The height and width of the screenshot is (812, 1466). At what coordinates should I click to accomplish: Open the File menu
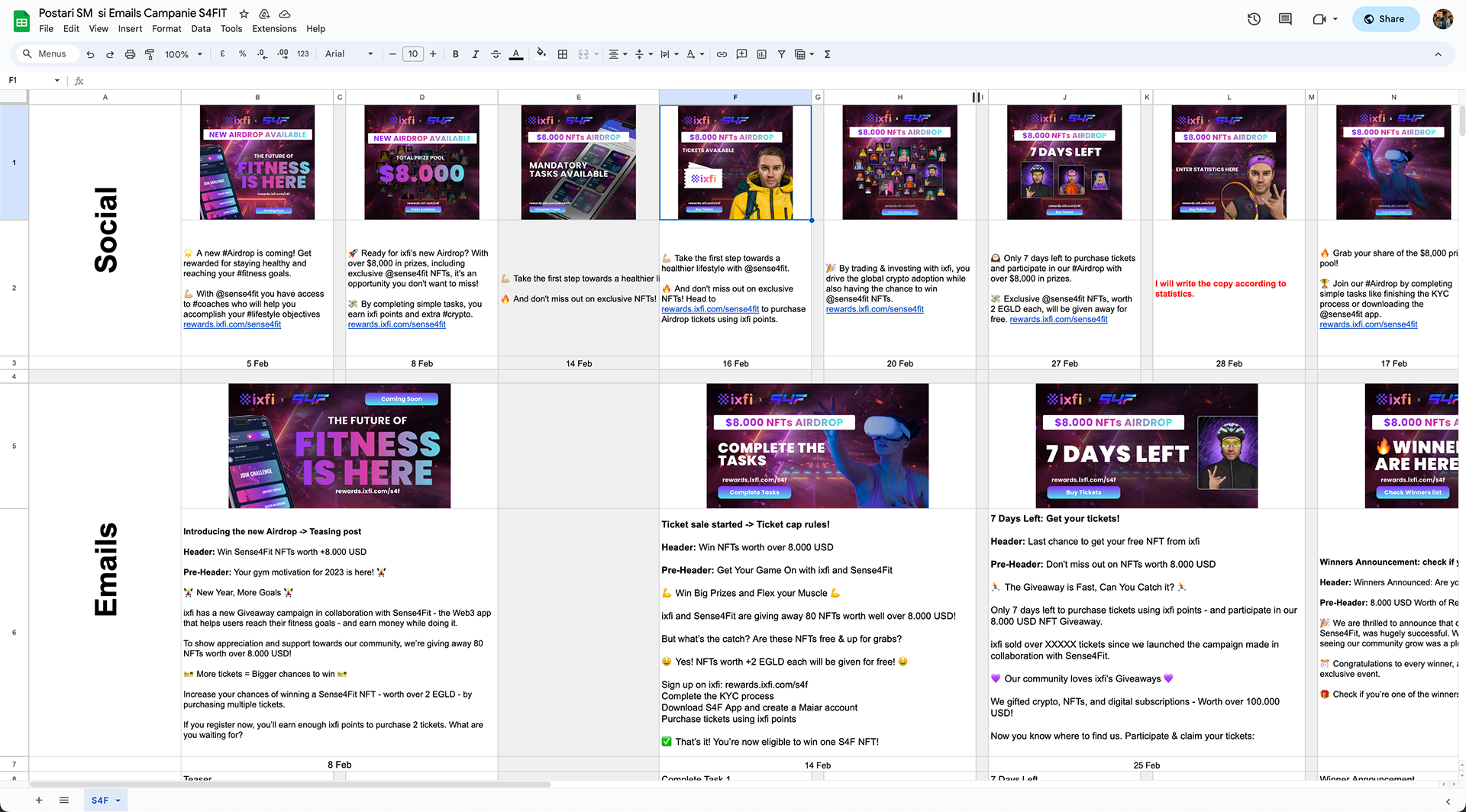click(47, 29)
